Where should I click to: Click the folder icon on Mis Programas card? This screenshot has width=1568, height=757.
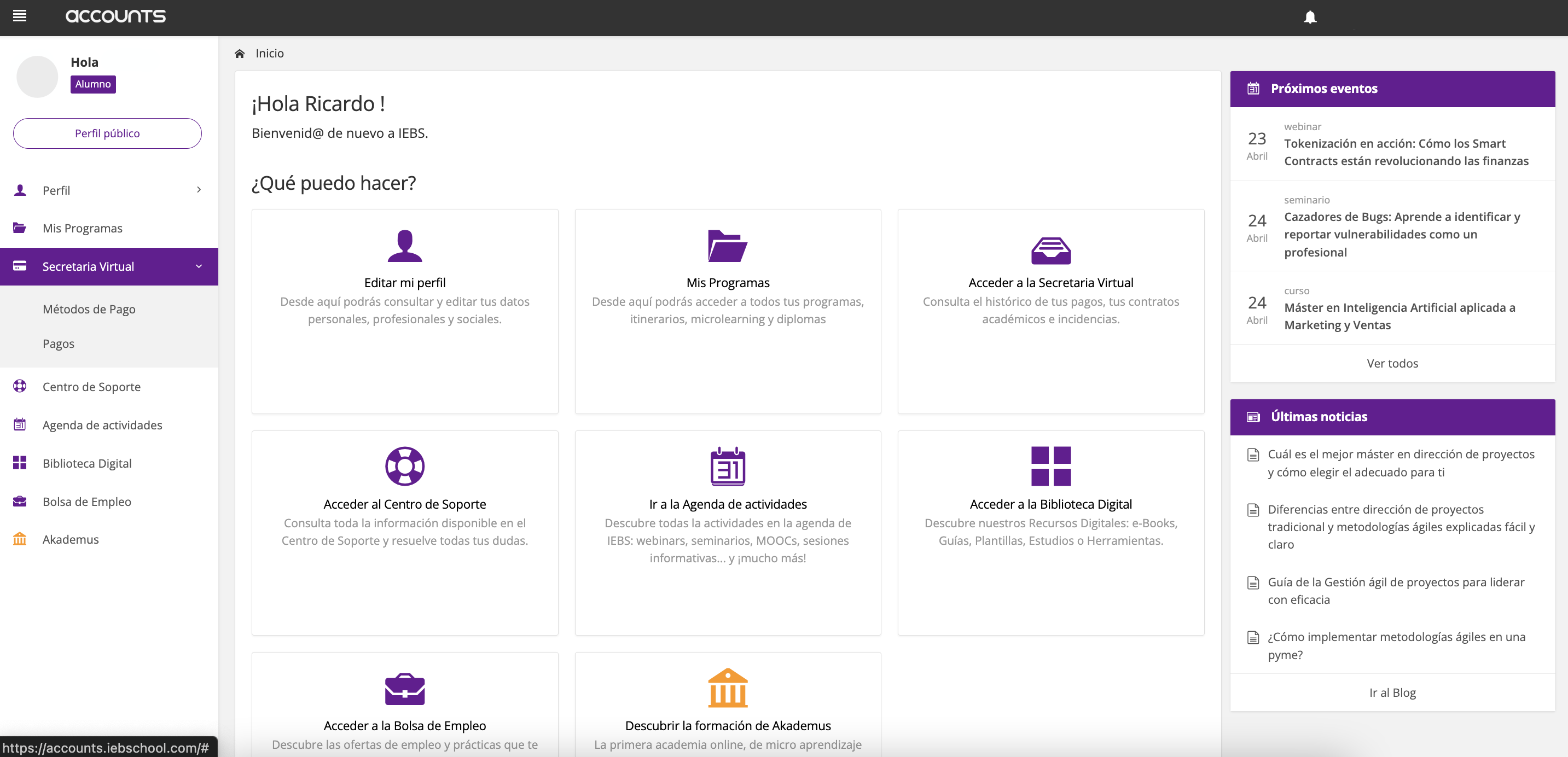click(728, 246)
